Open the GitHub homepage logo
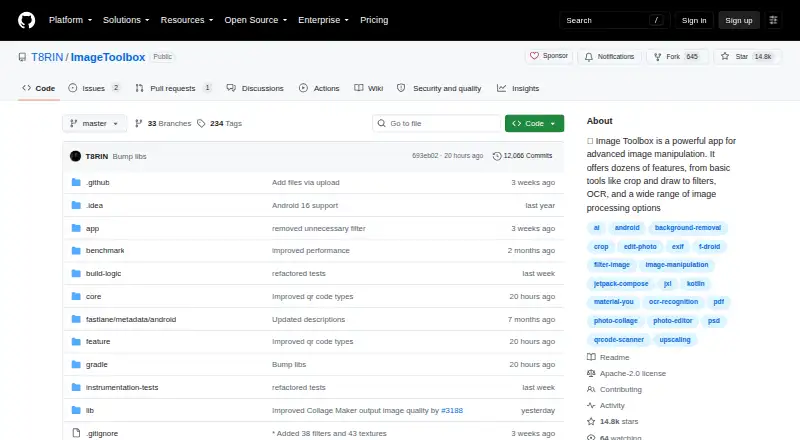Image resolution: width=800 pixels, height=440 pixels. (27, 20)
